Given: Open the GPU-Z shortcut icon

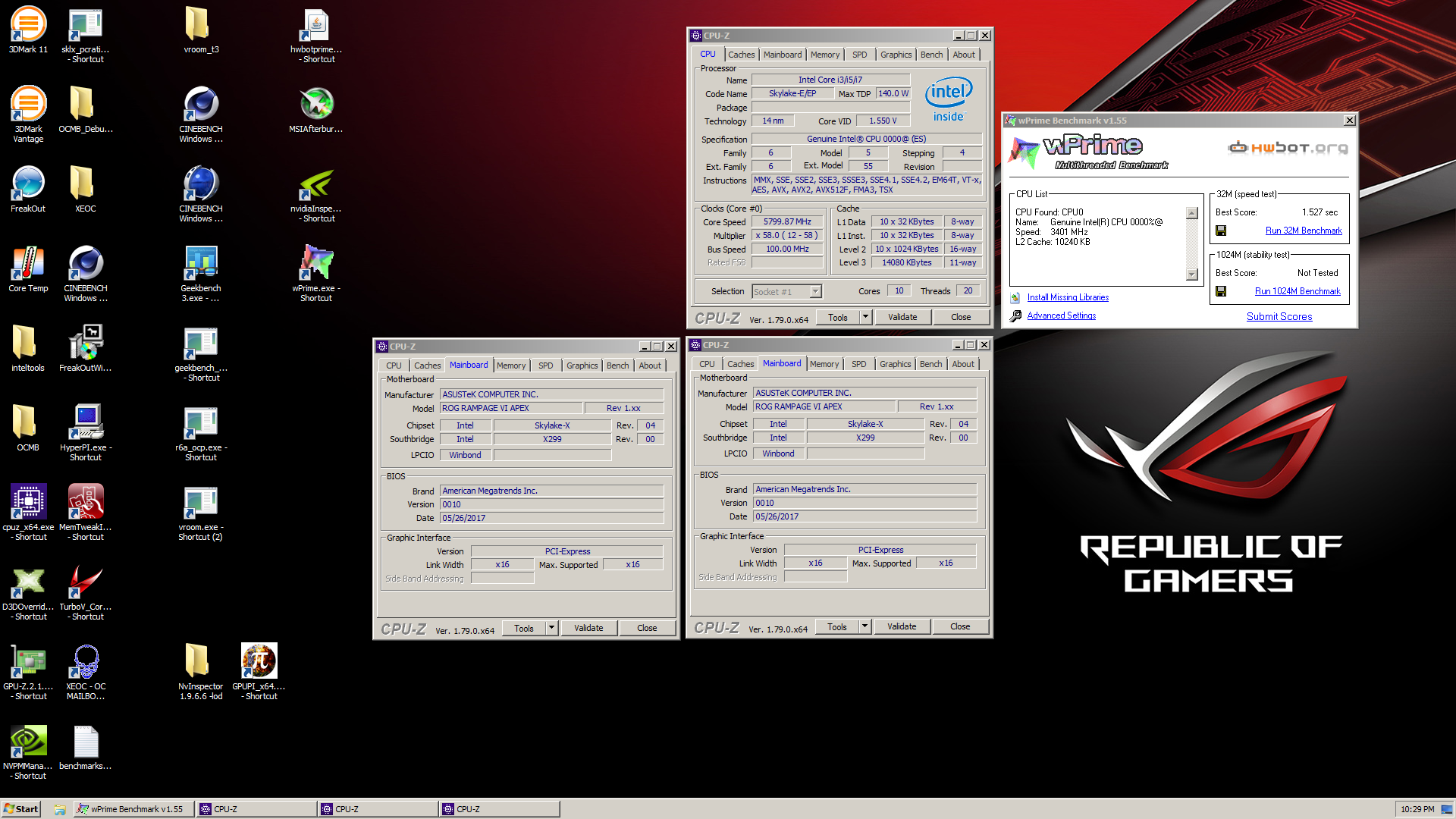Looking at the screenshot, I should 28,661.
